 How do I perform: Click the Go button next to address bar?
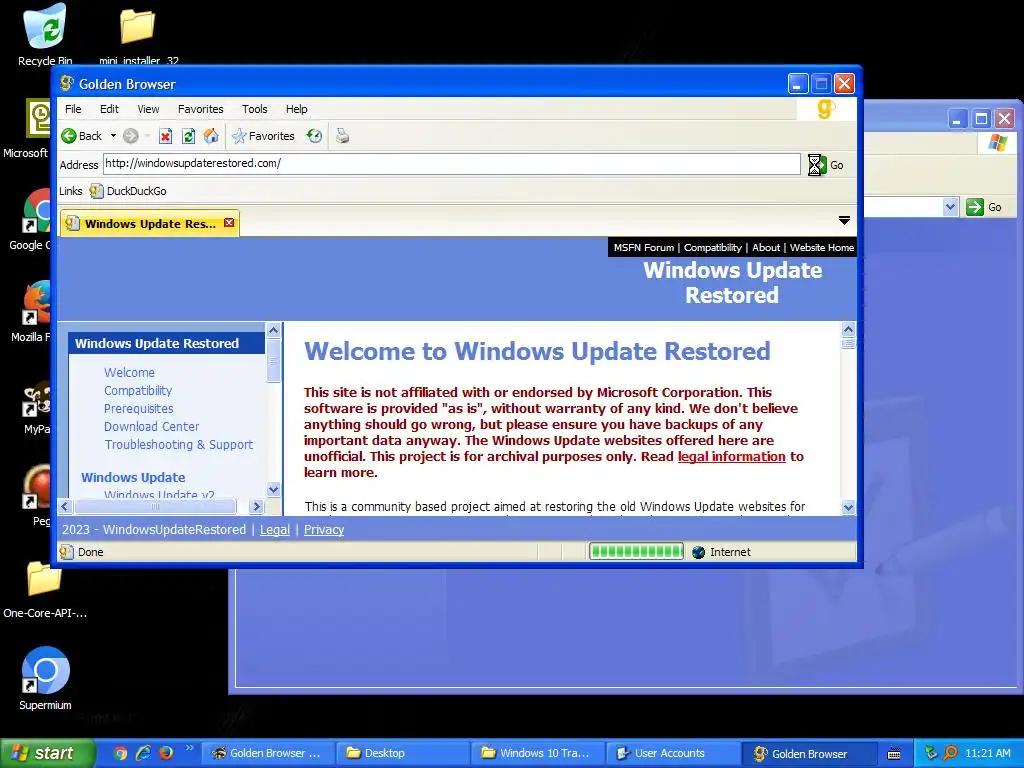pos(826,165)
